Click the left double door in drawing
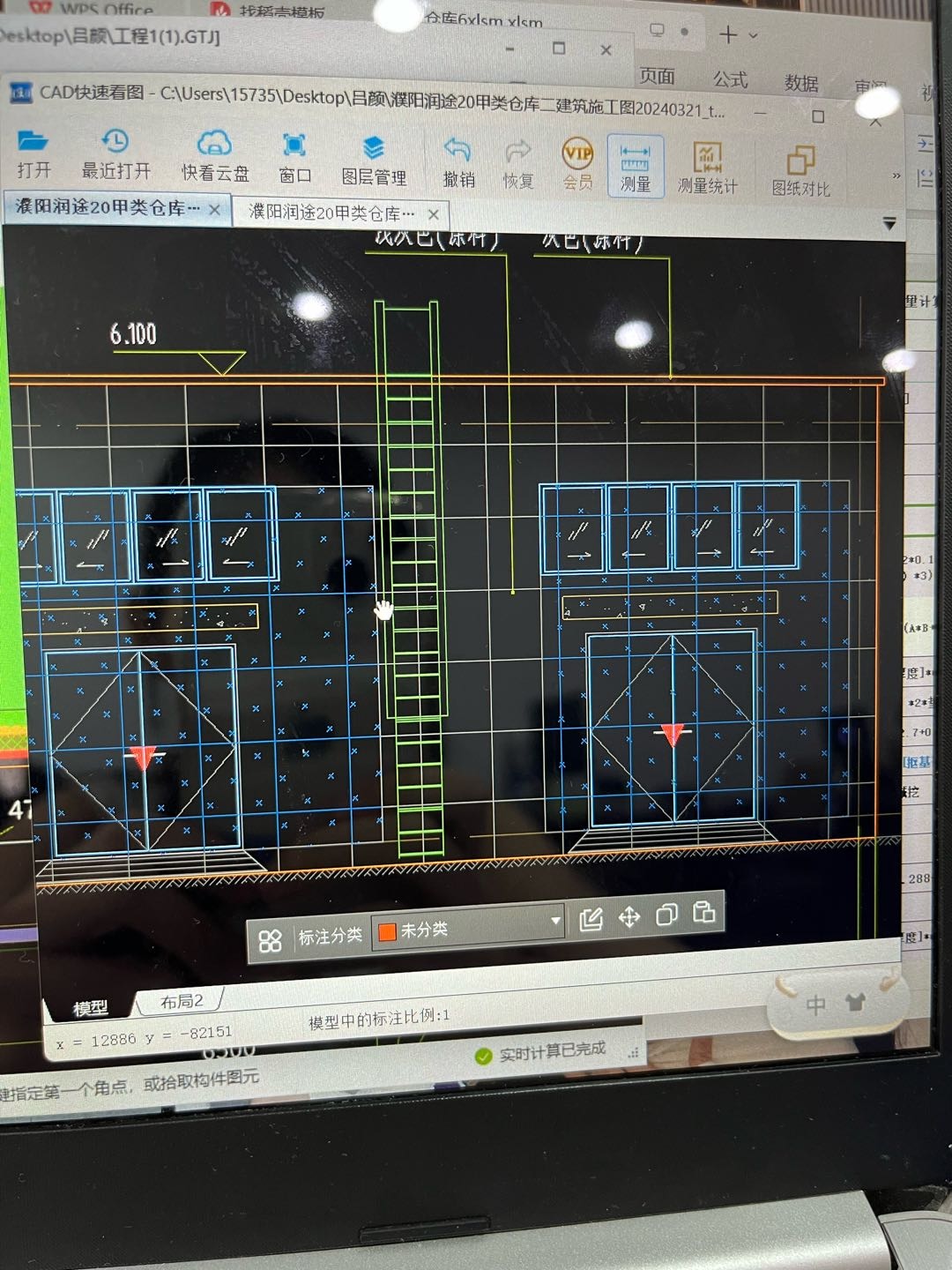952x1270 pixels. point(141,751)
